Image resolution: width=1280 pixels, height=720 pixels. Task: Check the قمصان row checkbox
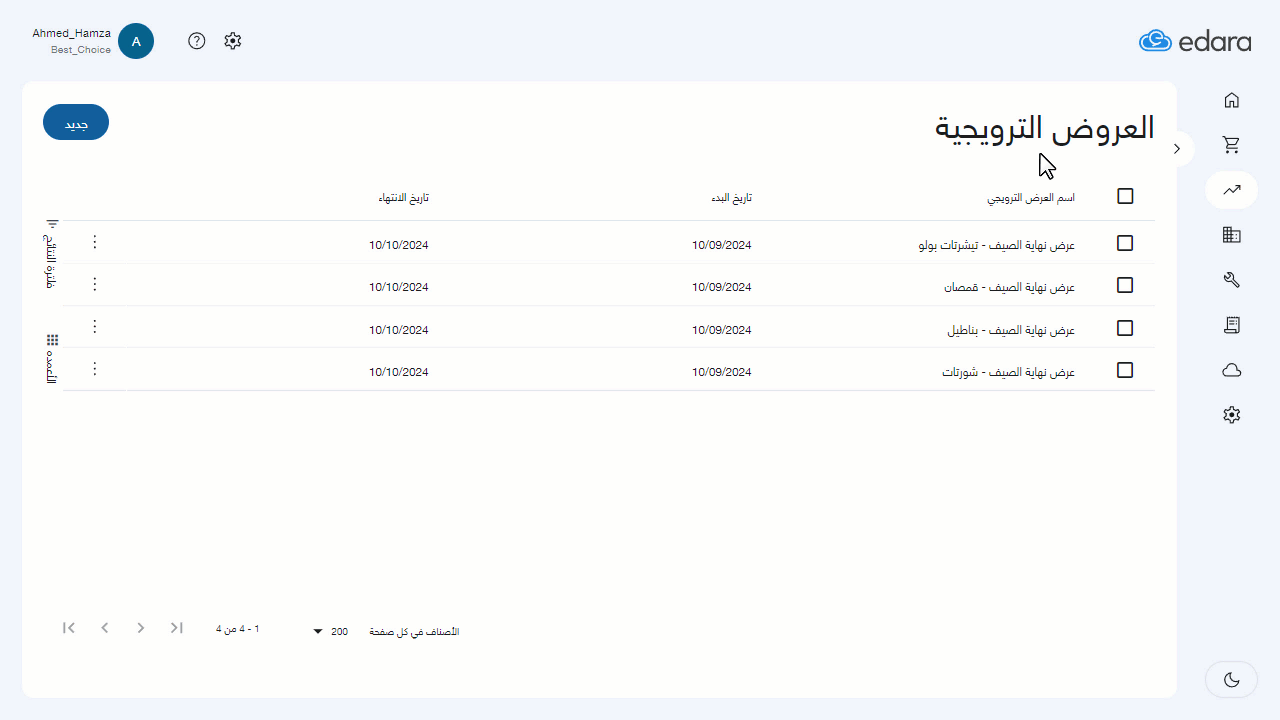click(x=1125, y=285)
